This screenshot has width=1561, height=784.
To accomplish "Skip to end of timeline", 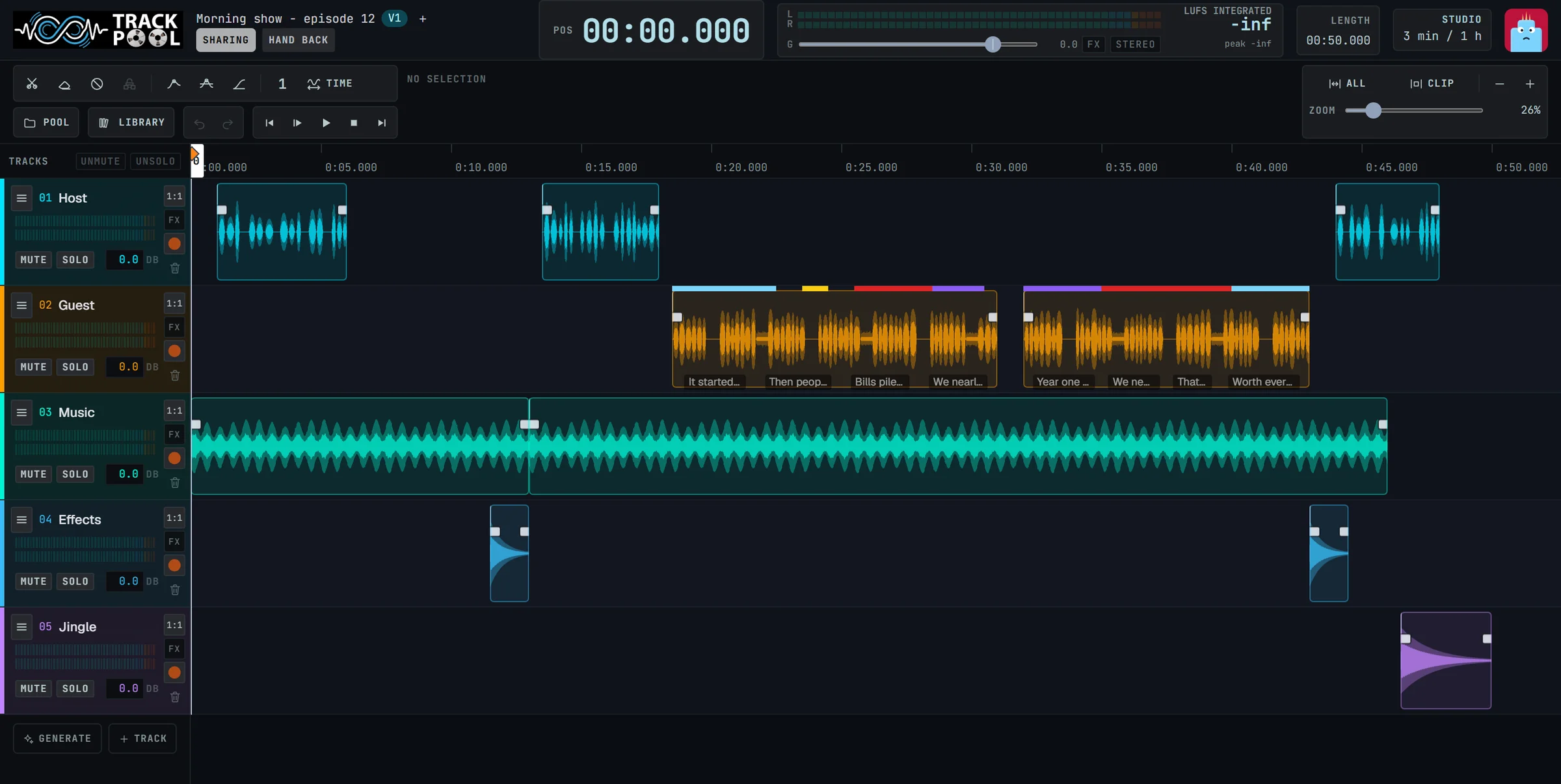I will coord(382,123).
